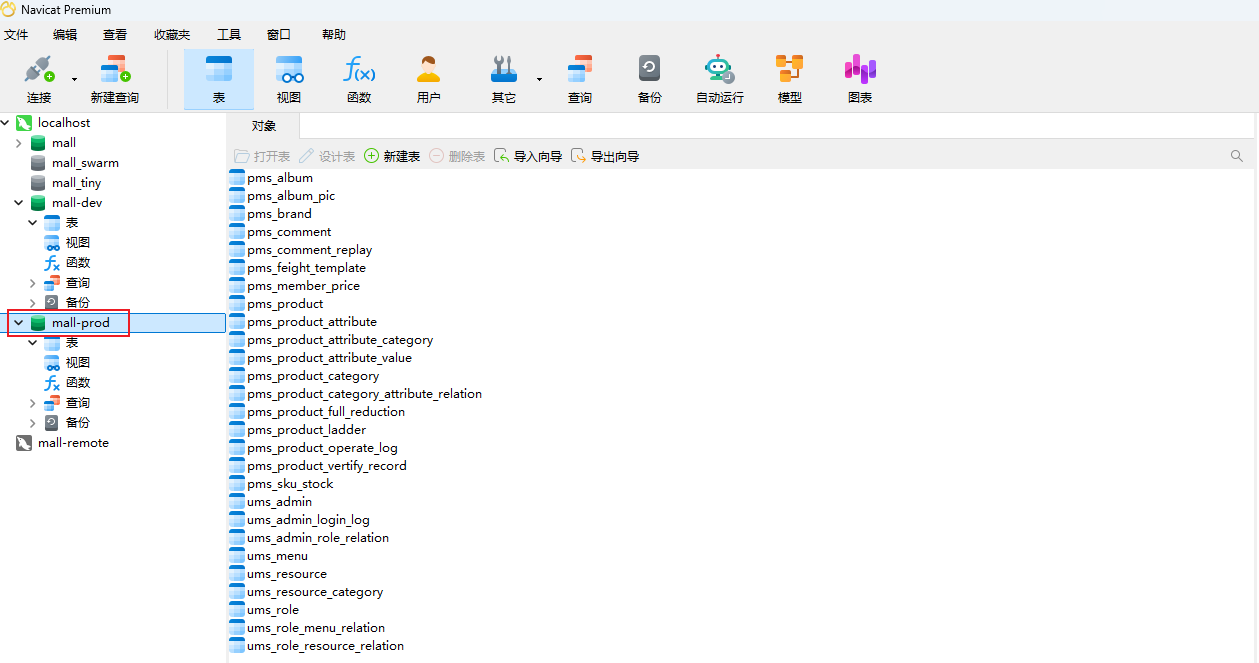
Task: Select the ums_resource_category table
Action: (x=315, y=592)
